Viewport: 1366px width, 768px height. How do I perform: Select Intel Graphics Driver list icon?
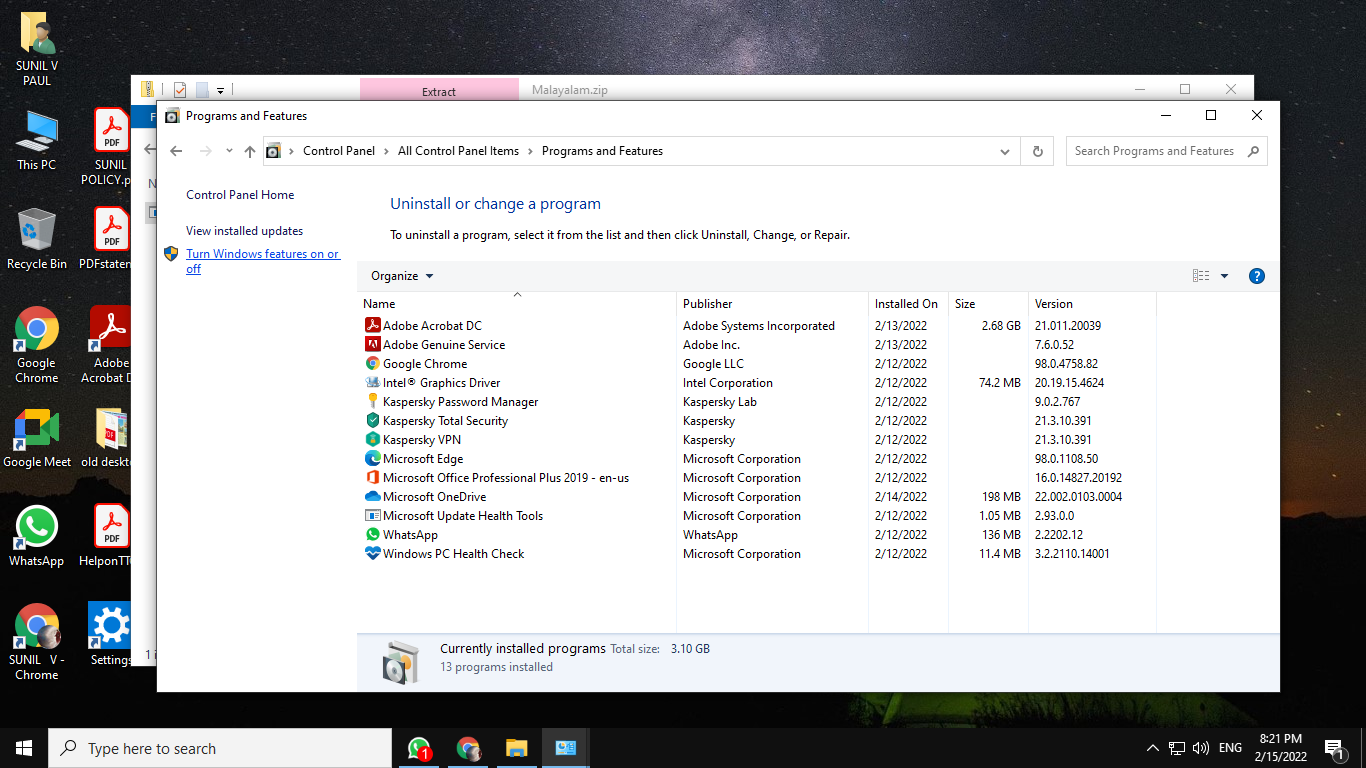[x=373, y=382]
